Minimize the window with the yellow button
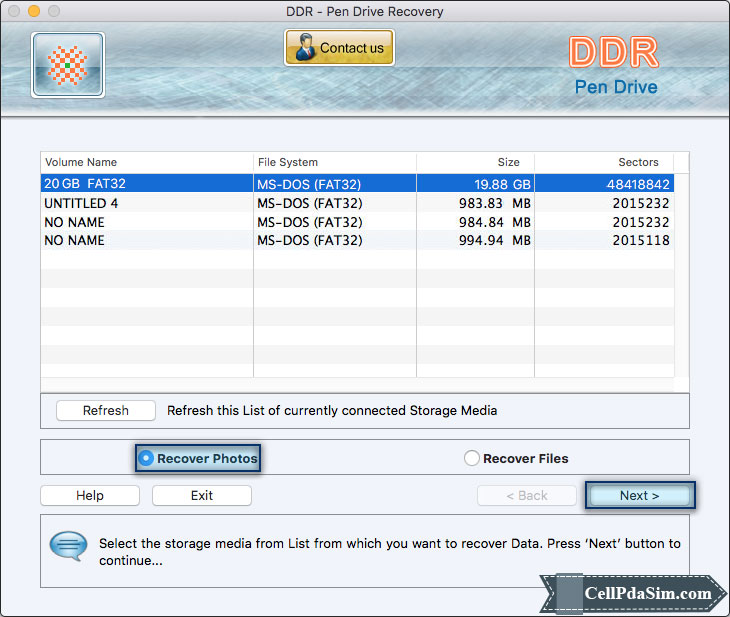Image resolution: width=730 pixels, height=617 pixels. click(x=34, y=11)
